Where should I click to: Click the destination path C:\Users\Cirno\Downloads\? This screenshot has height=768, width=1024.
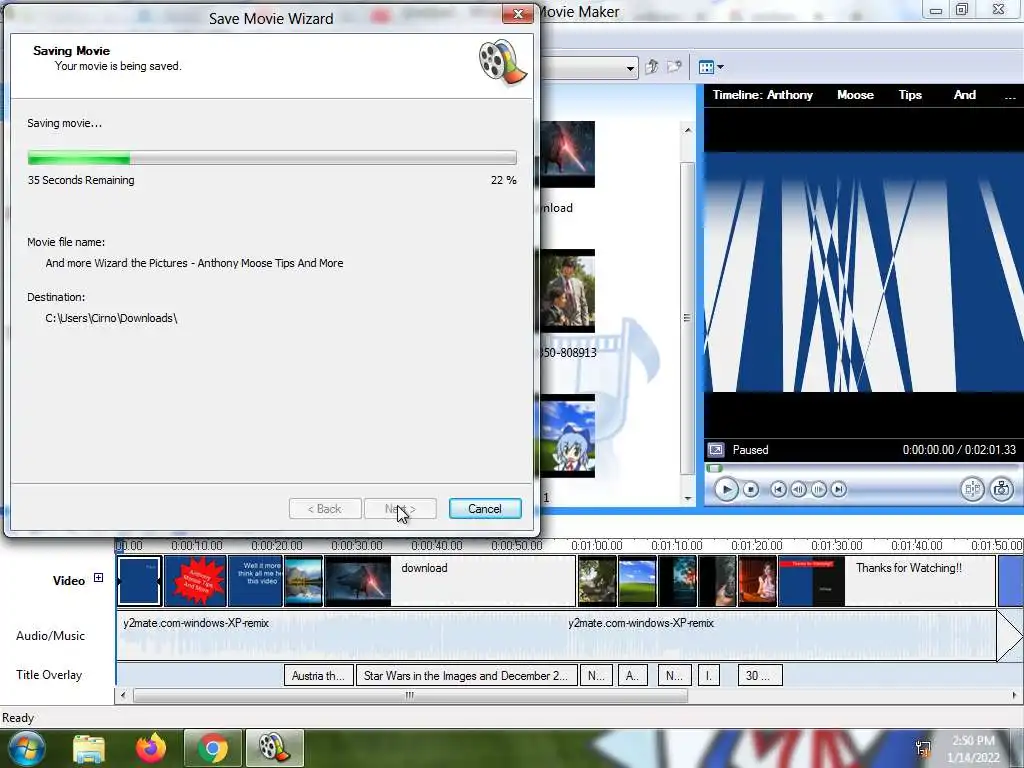click(112, 318)
